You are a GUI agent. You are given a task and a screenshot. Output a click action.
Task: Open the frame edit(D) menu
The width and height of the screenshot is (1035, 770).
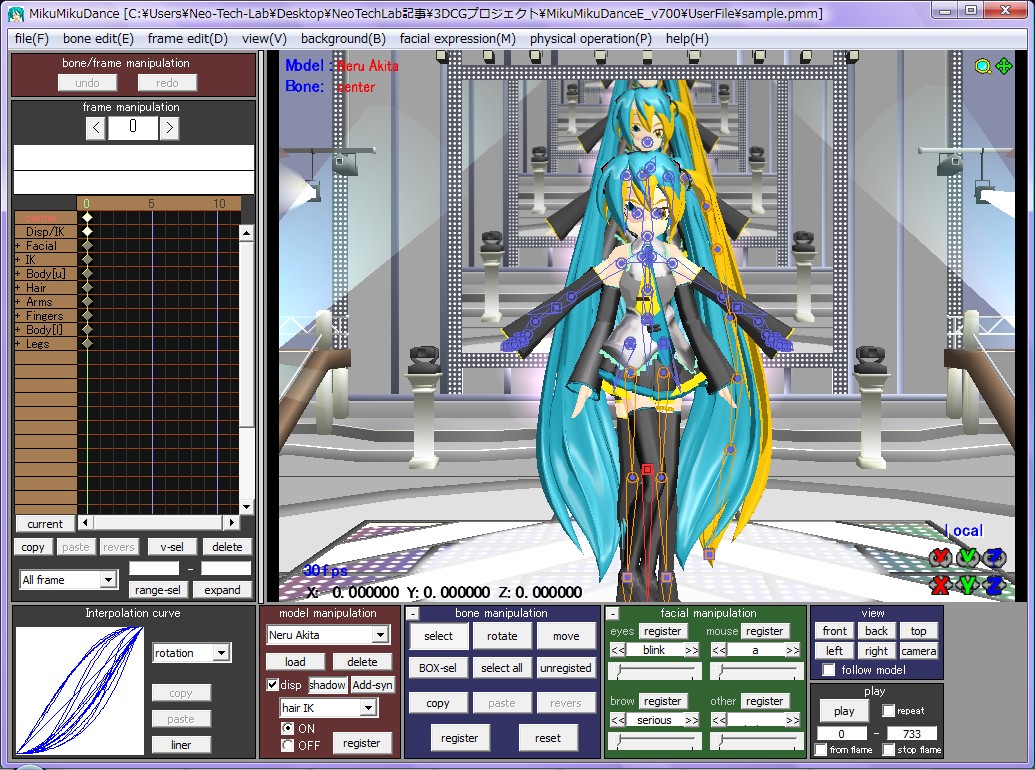click(187, 38)
